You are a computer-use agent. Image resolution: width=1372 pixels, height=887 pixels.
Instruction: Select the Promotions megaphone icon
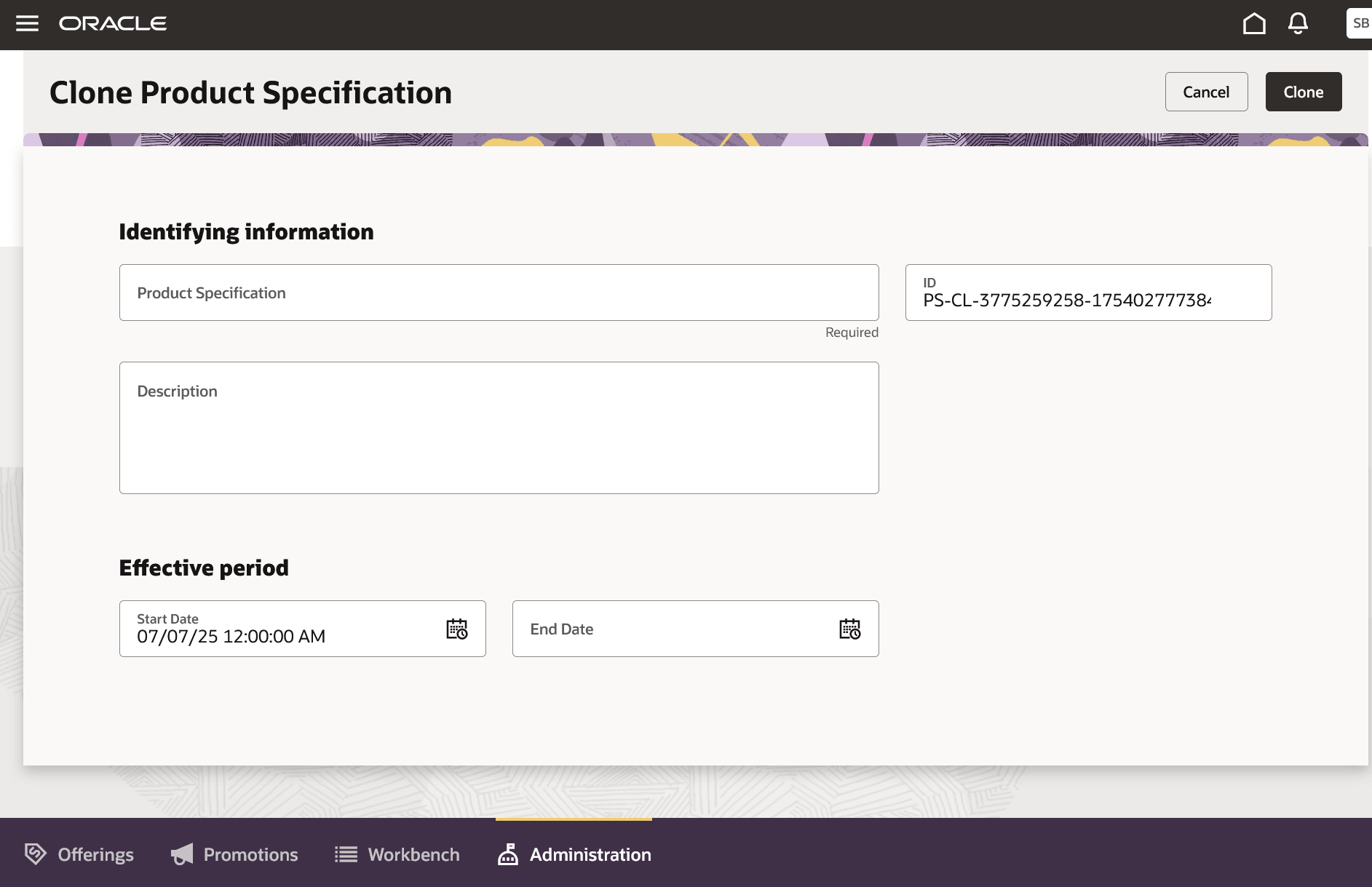(x=181, y=854)
